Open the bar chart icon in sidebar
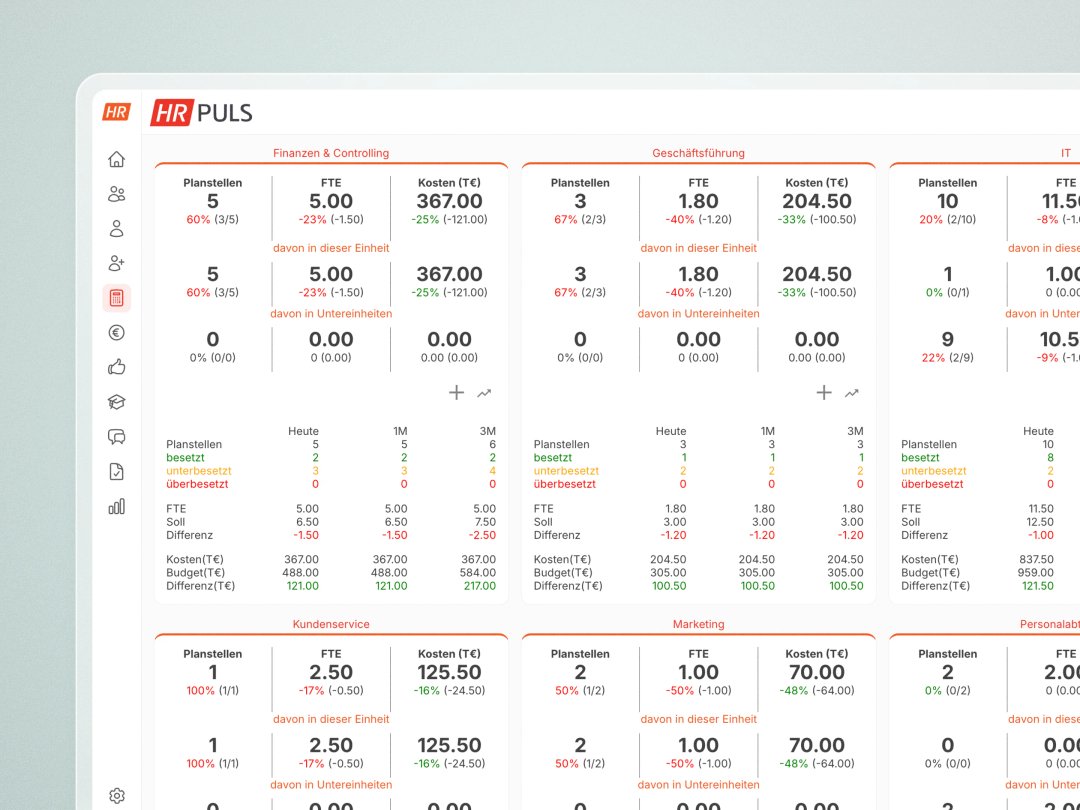The width and height of the screenshot is (1080, 810). pyautogui.click(x=116, y=507)
